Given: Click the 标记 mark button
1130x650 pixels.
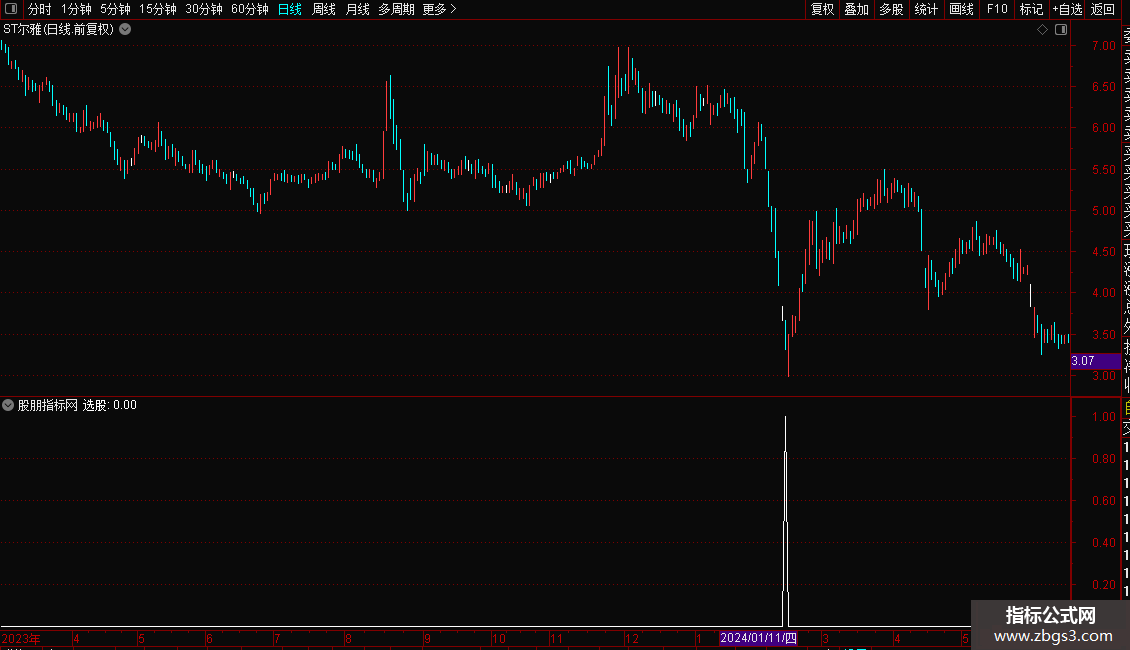Looking at the screenshot, I should tap(1031, 9).
